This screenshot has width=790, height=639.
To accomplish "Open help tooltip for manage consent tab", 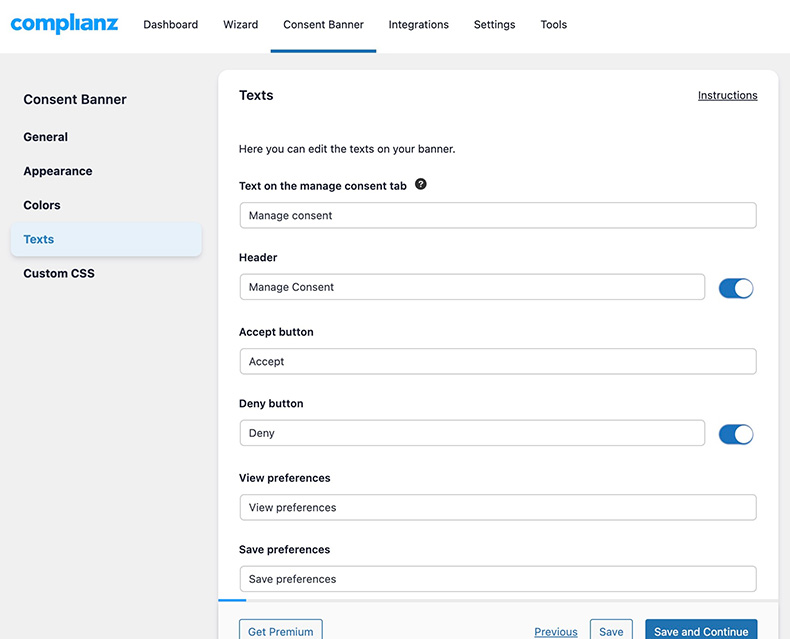I will tap(421, 184).
